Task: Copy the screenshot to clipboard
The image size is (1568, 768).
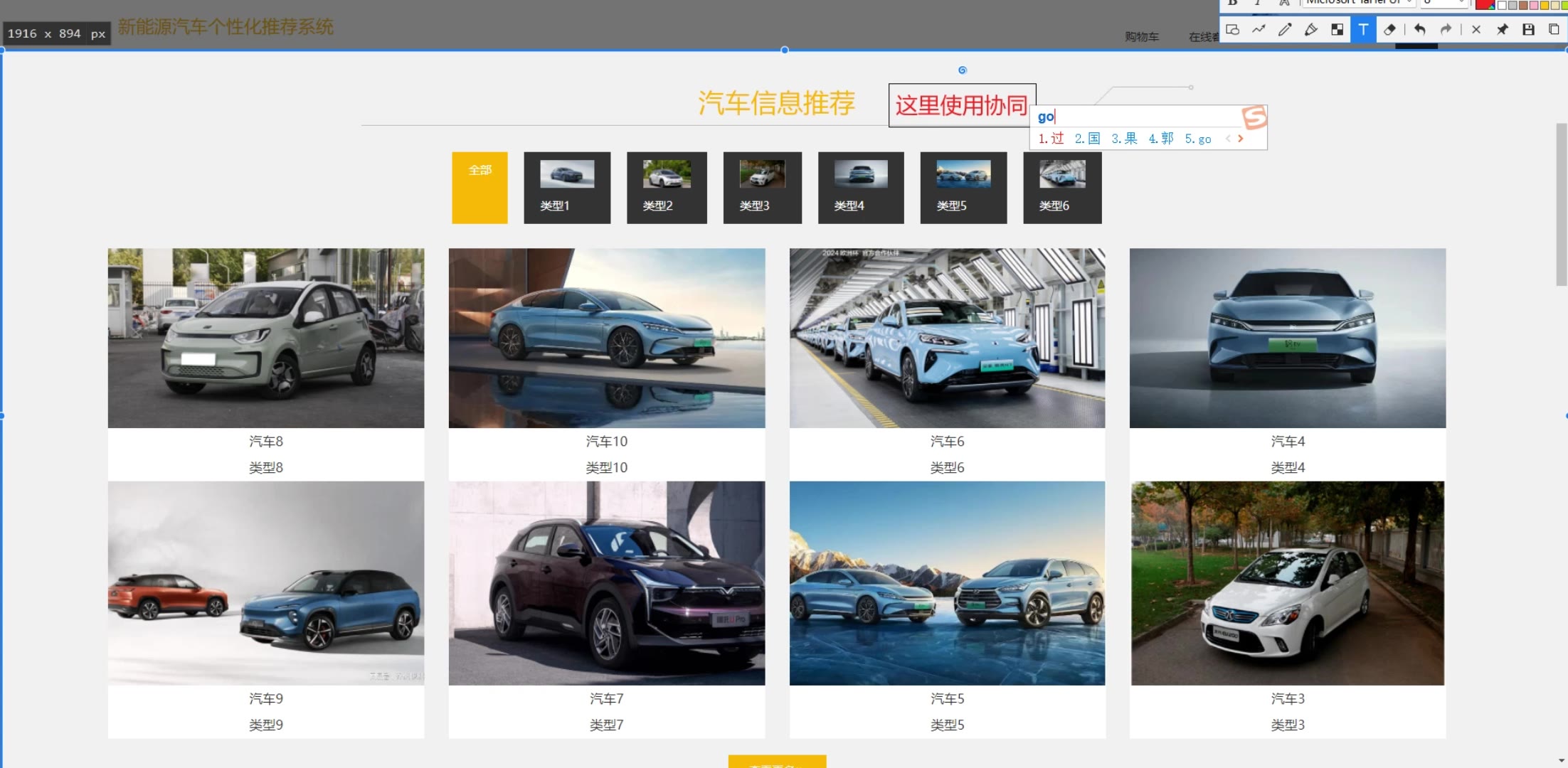Action: [1554, 30]
